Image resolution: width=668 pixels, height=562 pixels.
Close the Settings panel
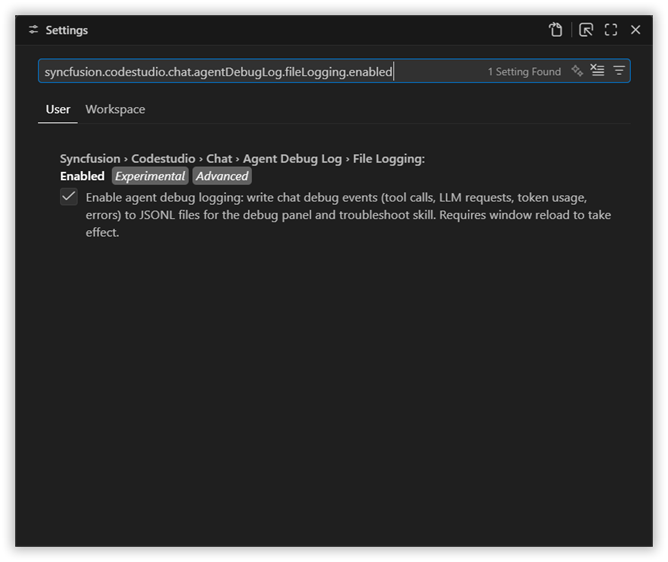pyautogui.click(x=635, y=30)
